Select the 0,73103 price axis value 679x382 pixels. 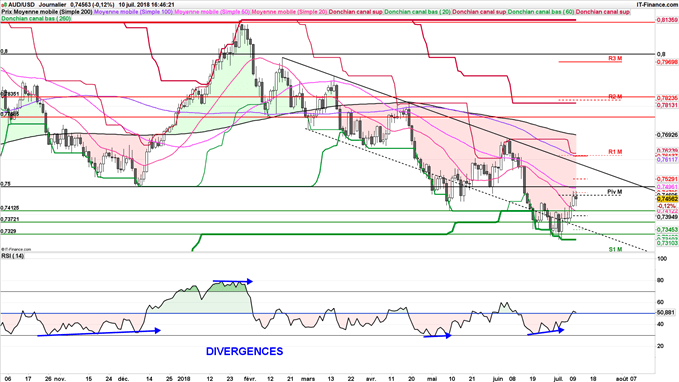coord(667,243)
